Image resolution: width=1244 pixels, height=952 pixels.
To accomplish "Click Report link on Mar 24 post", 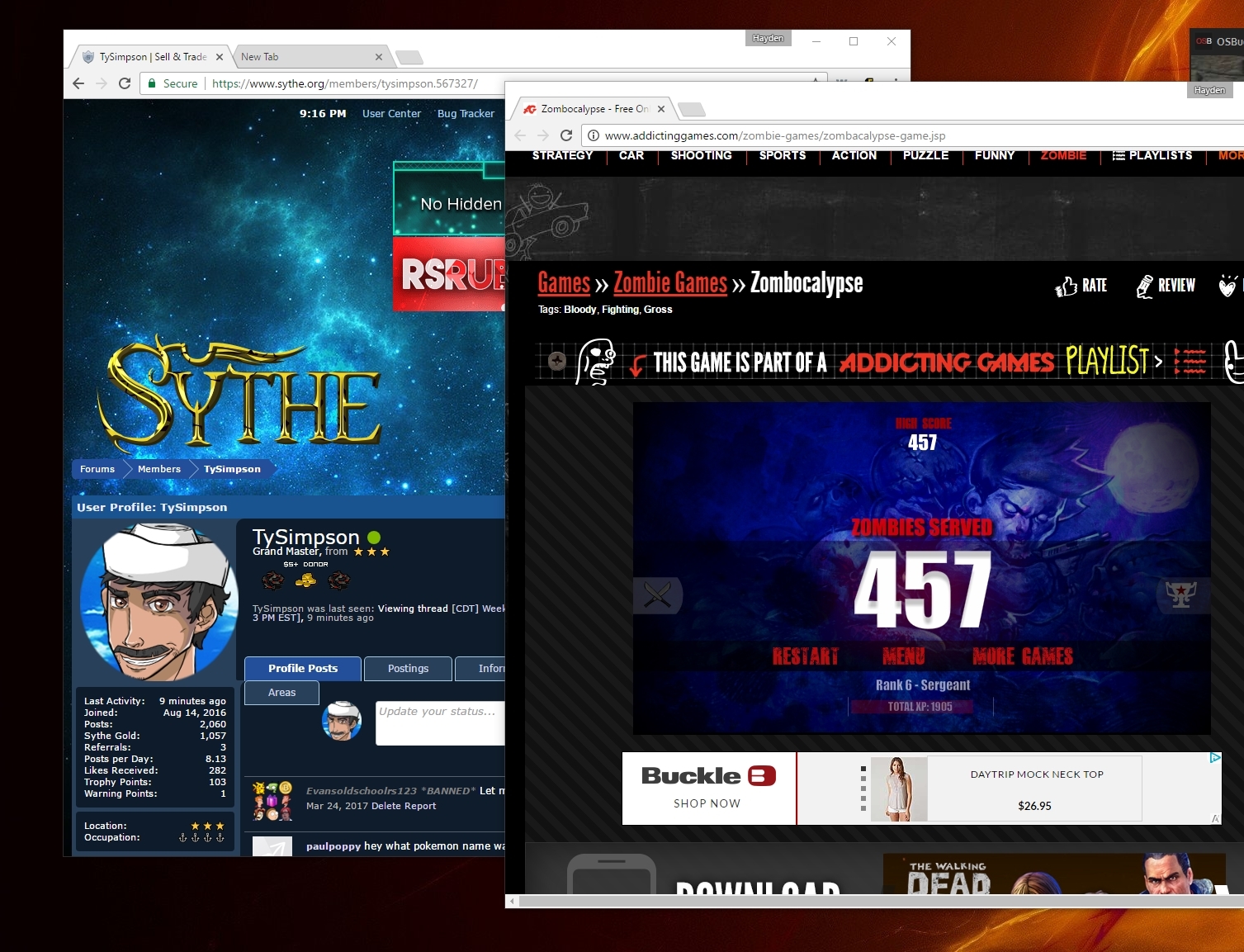I will click(x=420, y=806).
